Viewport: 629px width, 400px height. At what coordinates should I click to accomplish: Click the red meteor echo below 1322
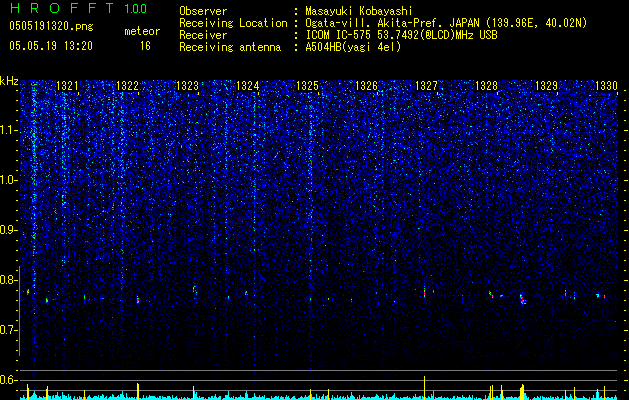(138, 300)
